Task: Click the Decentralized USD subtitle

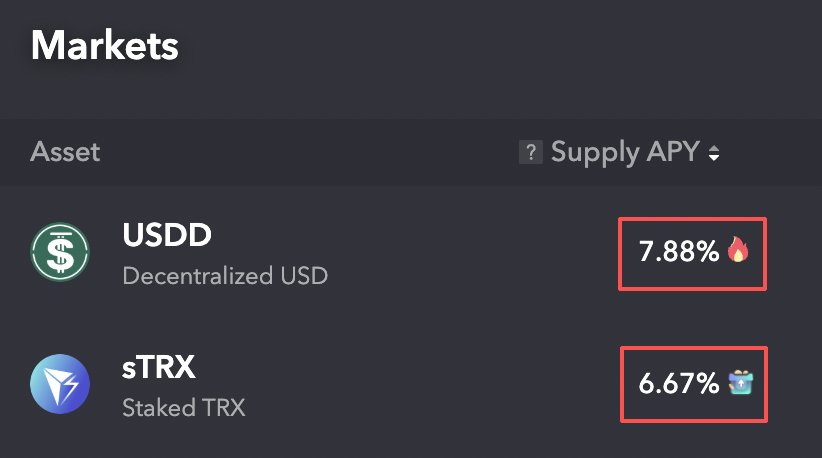Action: pos(225,275)
